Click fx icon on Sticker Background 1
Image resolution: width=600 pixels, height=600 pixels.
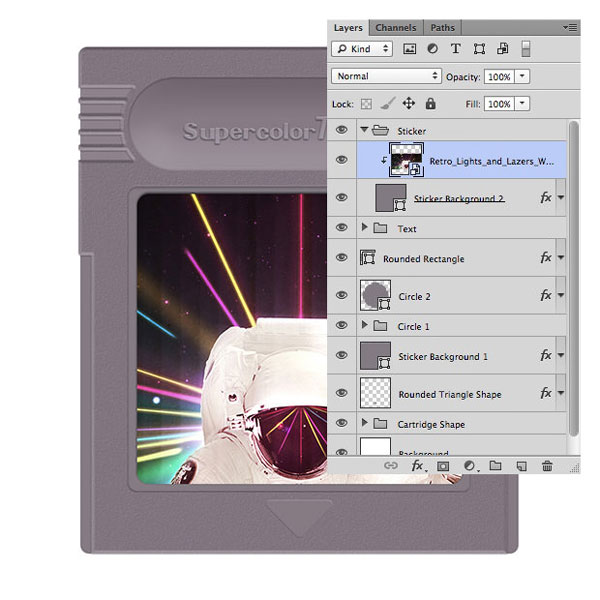(x=546, y=355)
